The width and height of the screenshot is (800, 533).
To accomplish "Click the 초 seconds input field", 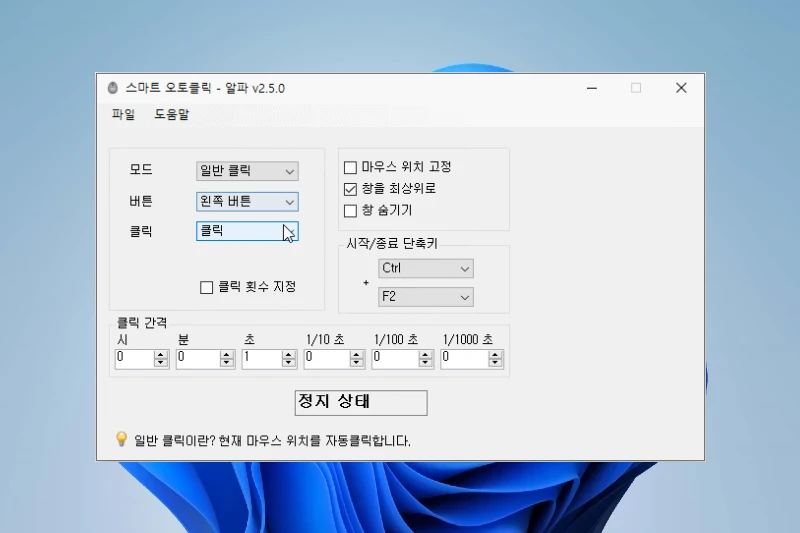I will pyautogui.click(x=262, y=358).
